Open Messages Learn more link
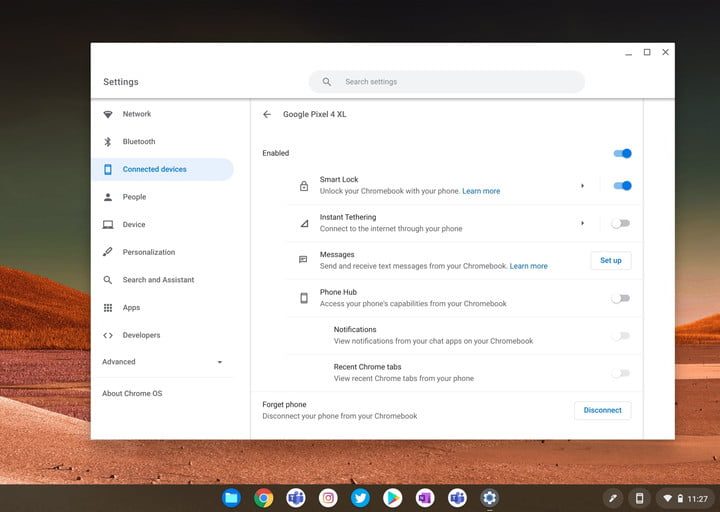Image resolution: width=720 pixels, height=512 pixels. (x=529, y=266)
